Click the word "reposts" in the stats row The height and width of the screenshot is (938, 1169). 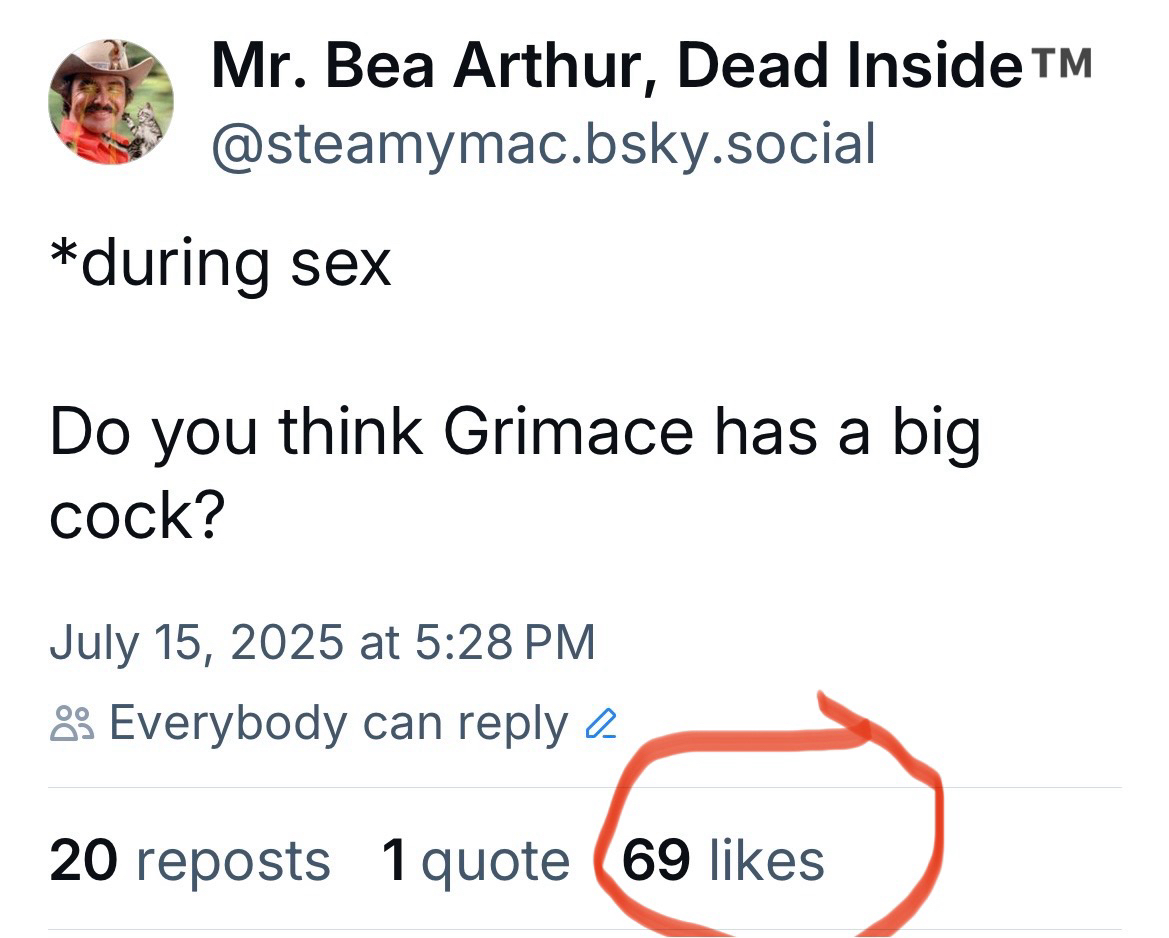tap(230, 861)
